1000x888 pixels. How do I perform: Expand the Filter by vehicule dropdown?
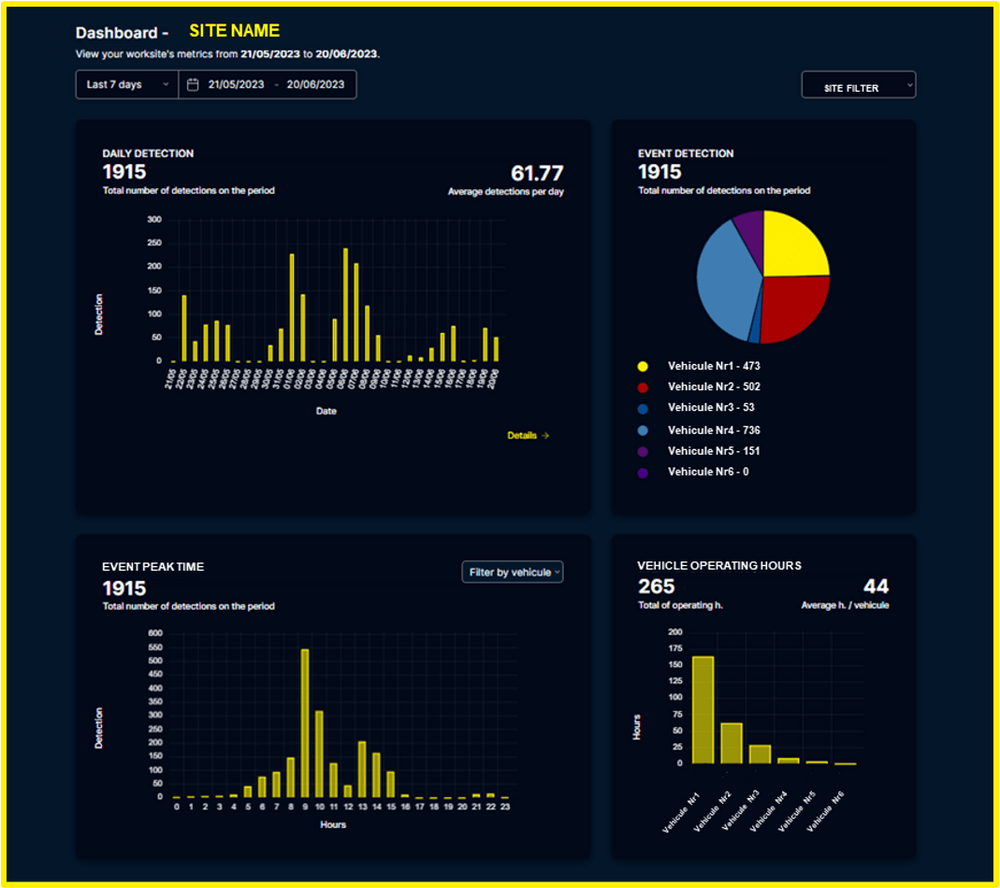point(512,571)
